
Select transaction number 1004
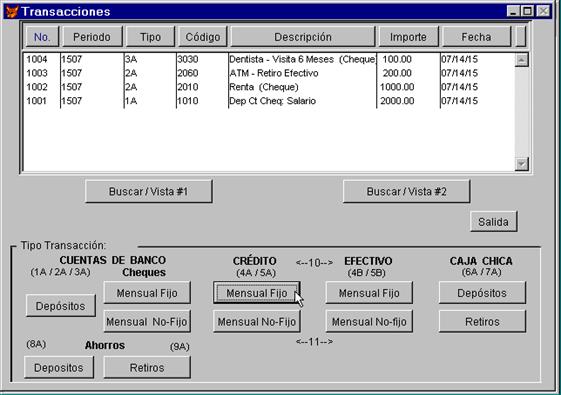(37, 59)
